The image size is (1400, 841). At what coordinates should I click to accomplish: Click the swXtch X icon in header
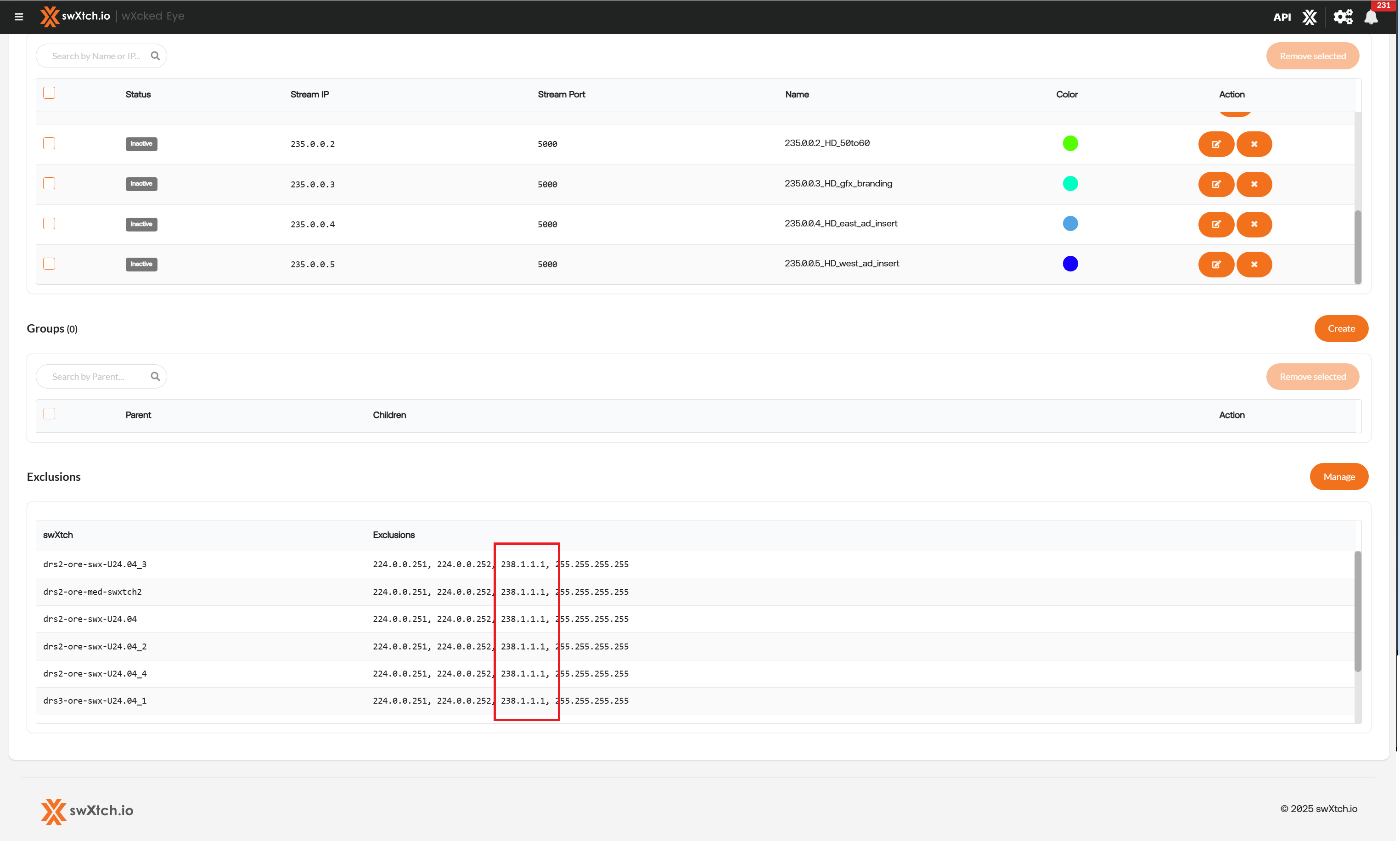point(1309,17)
